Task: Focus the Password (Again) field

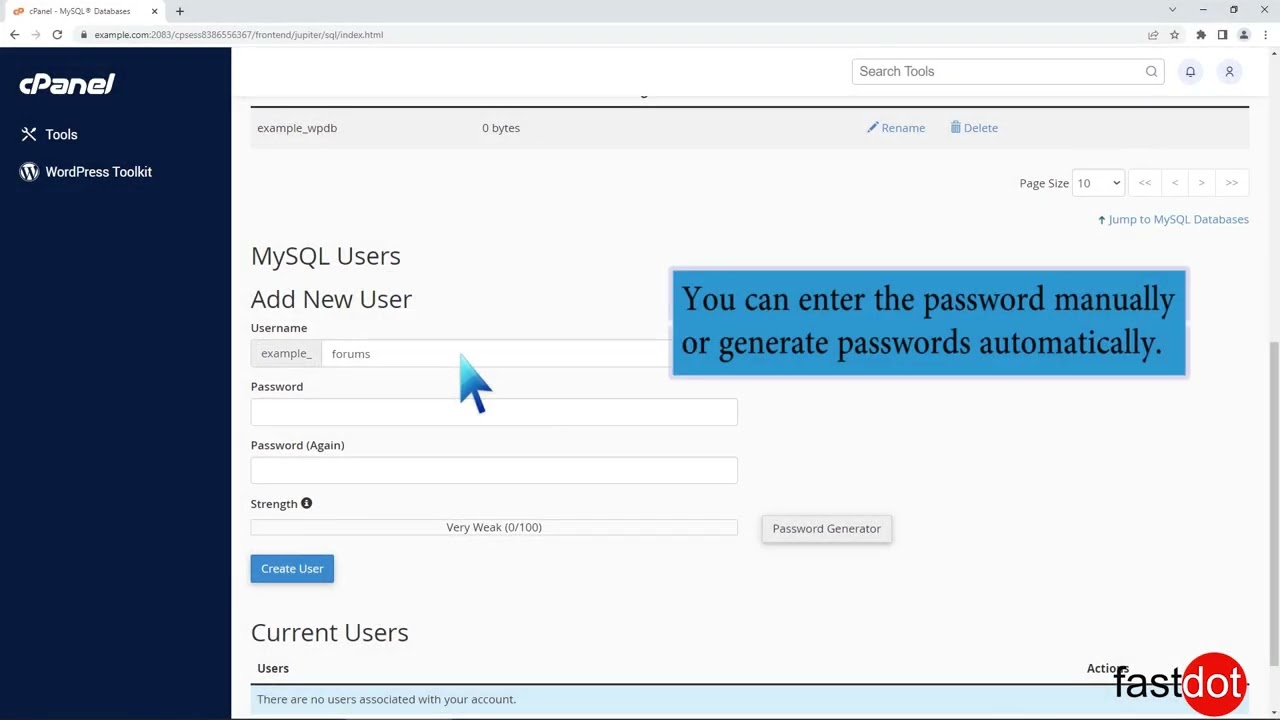Action: pyautogui.click(x=493, y=471)
